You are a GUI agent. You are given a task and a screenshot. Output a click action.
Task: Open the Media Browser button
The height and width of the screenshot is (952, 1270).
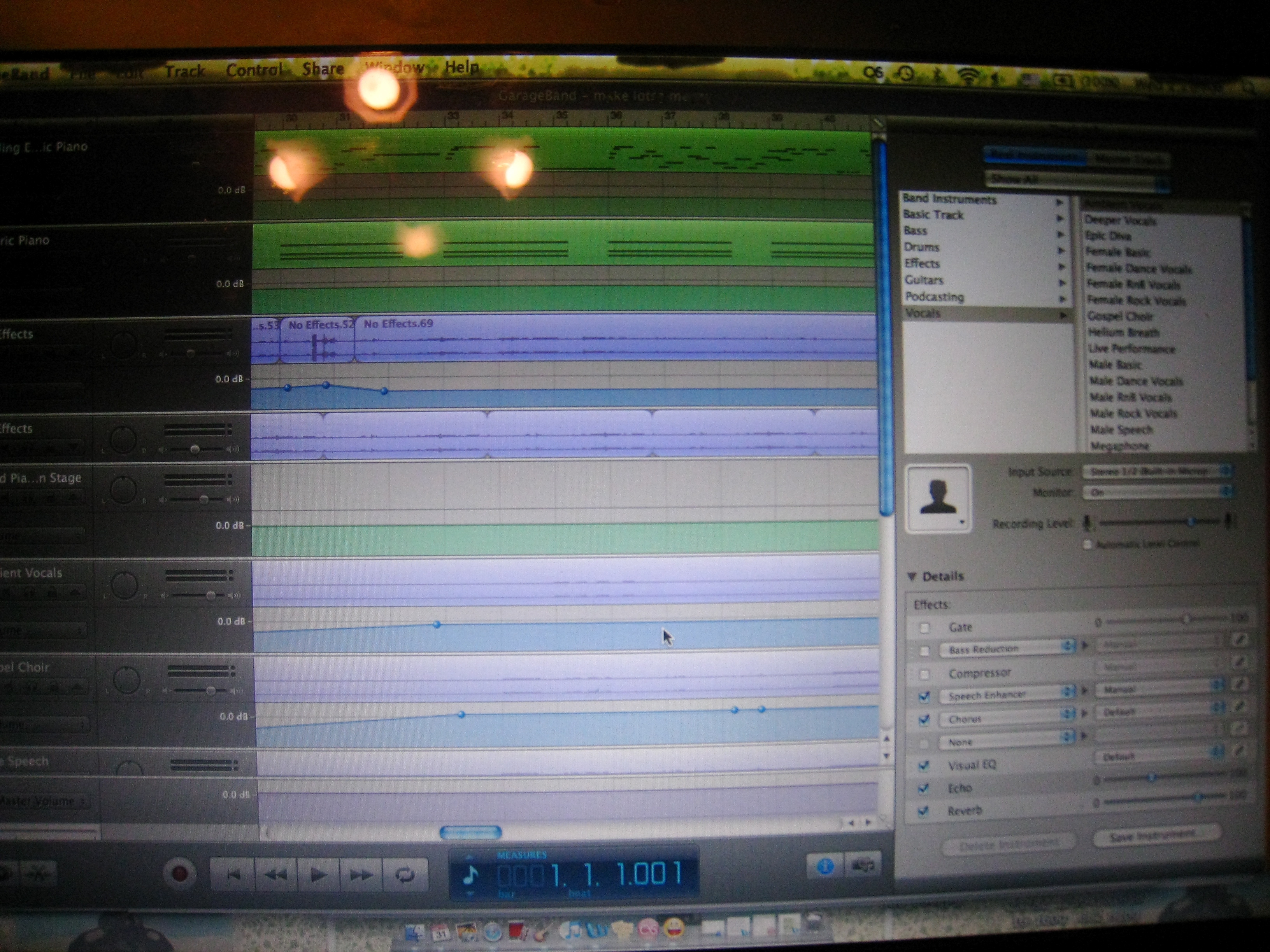click(x=862, y=865)
